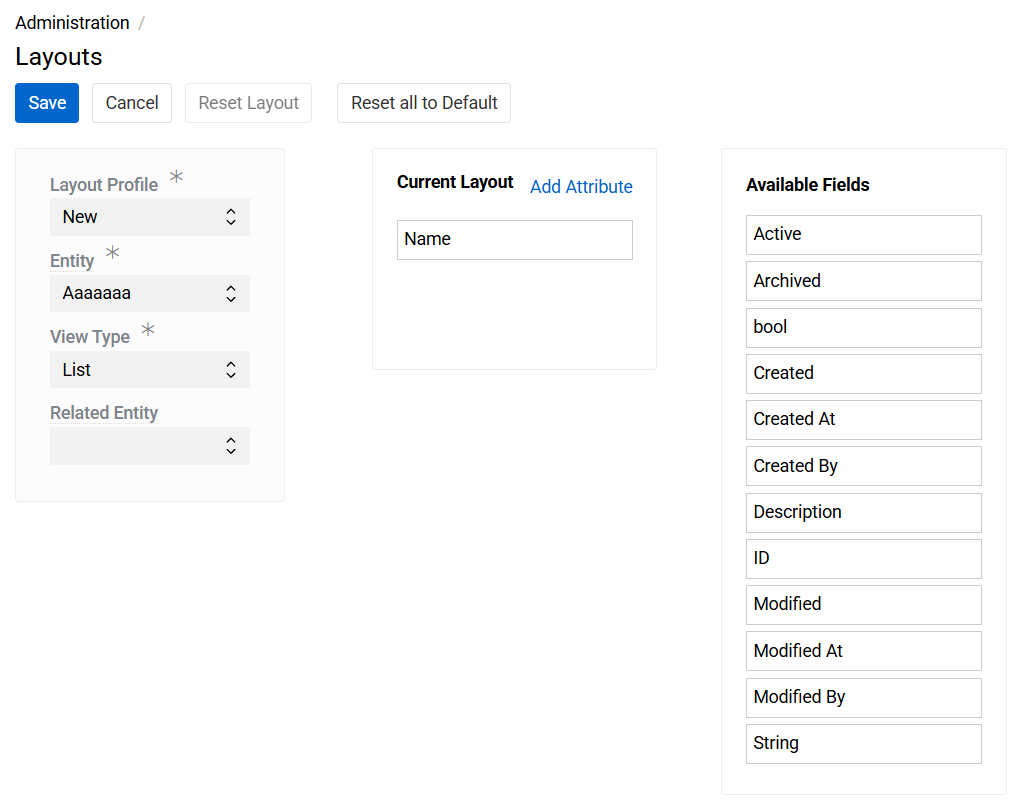Select the ID field
The image size is (1017, 805).
pyautogui.click(x=863, y=559)
